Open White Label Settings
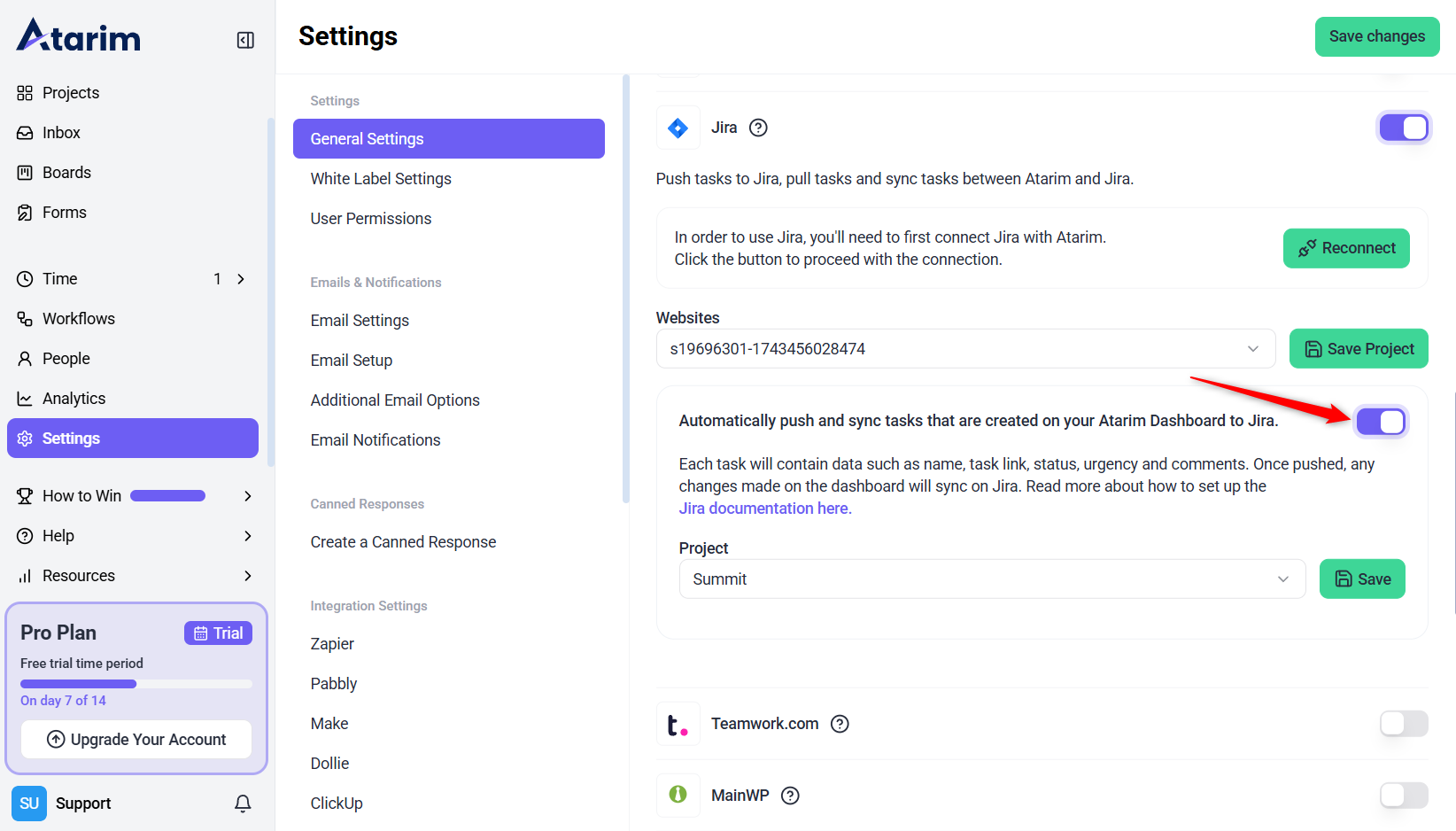 pos(381,179)
